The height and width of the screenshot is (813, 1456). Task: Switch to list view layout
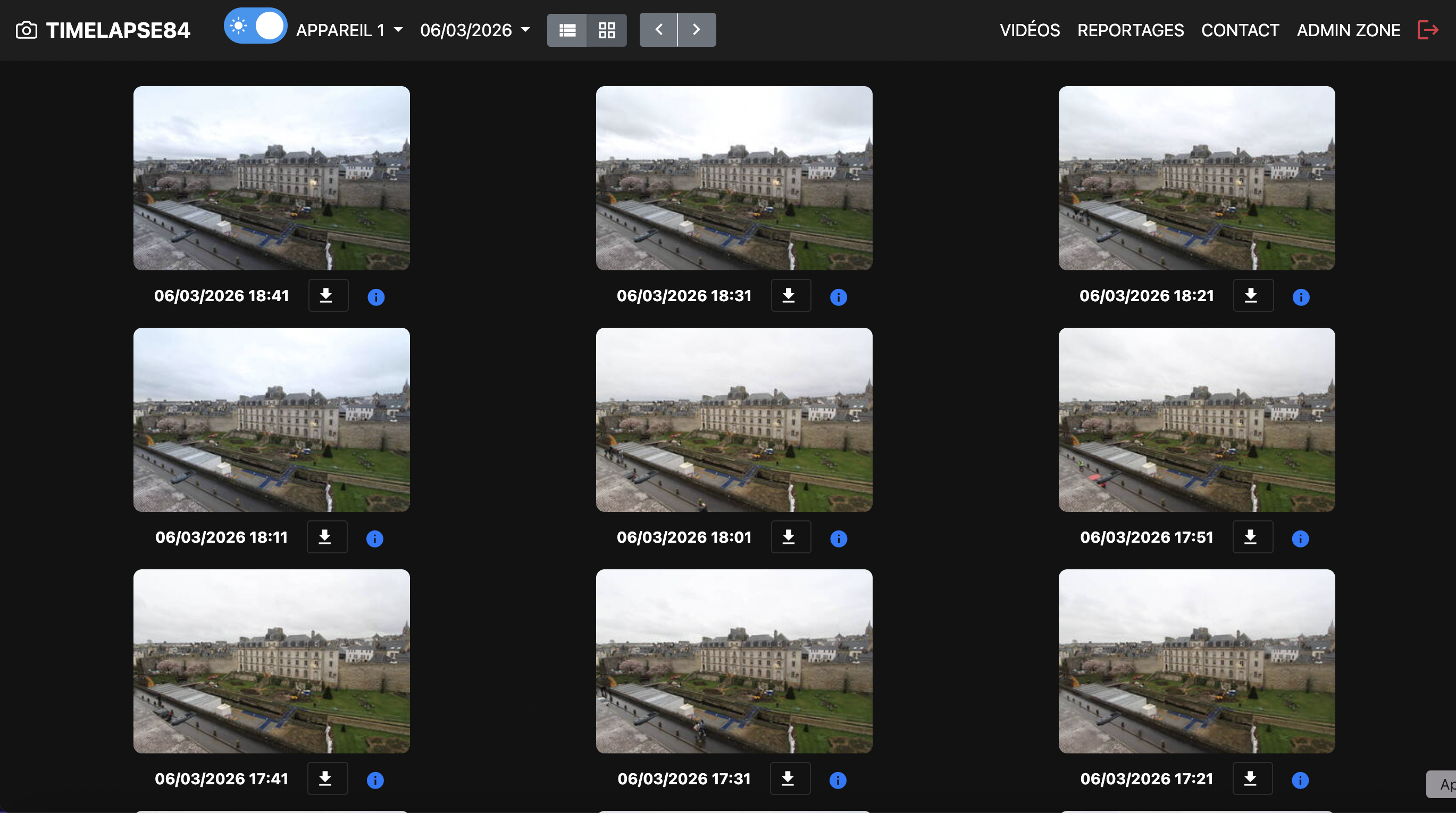coord(567,30)
